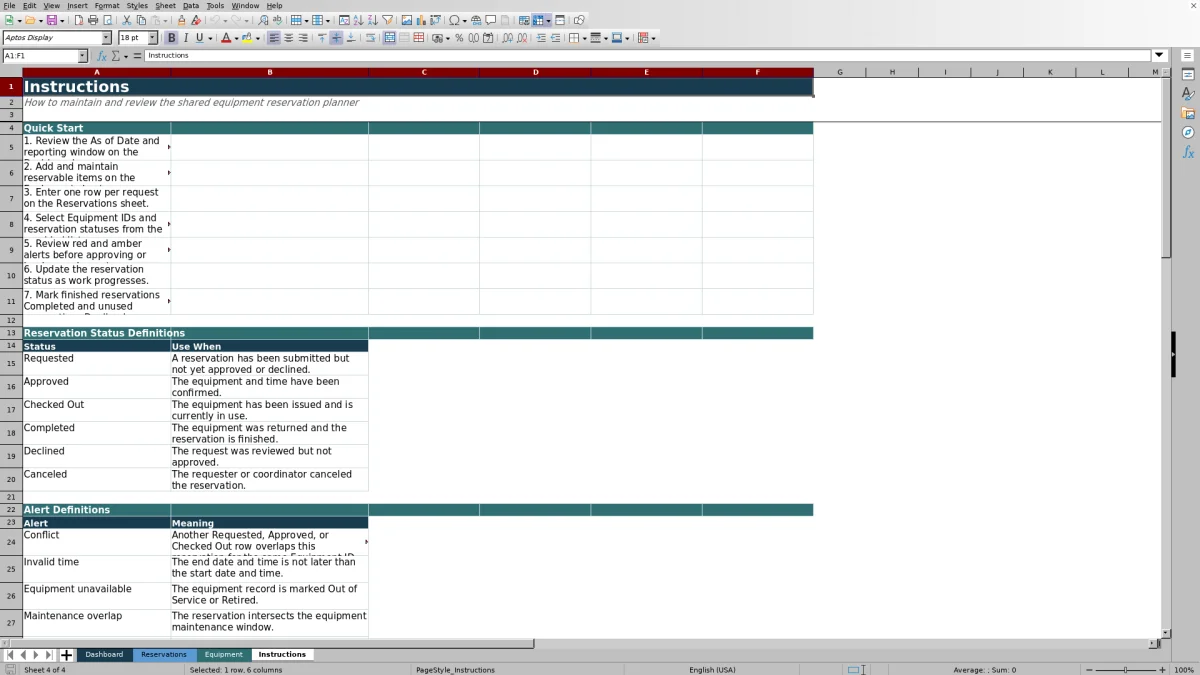
Task: Toggle Bold formatting
Action: [171, 38]
